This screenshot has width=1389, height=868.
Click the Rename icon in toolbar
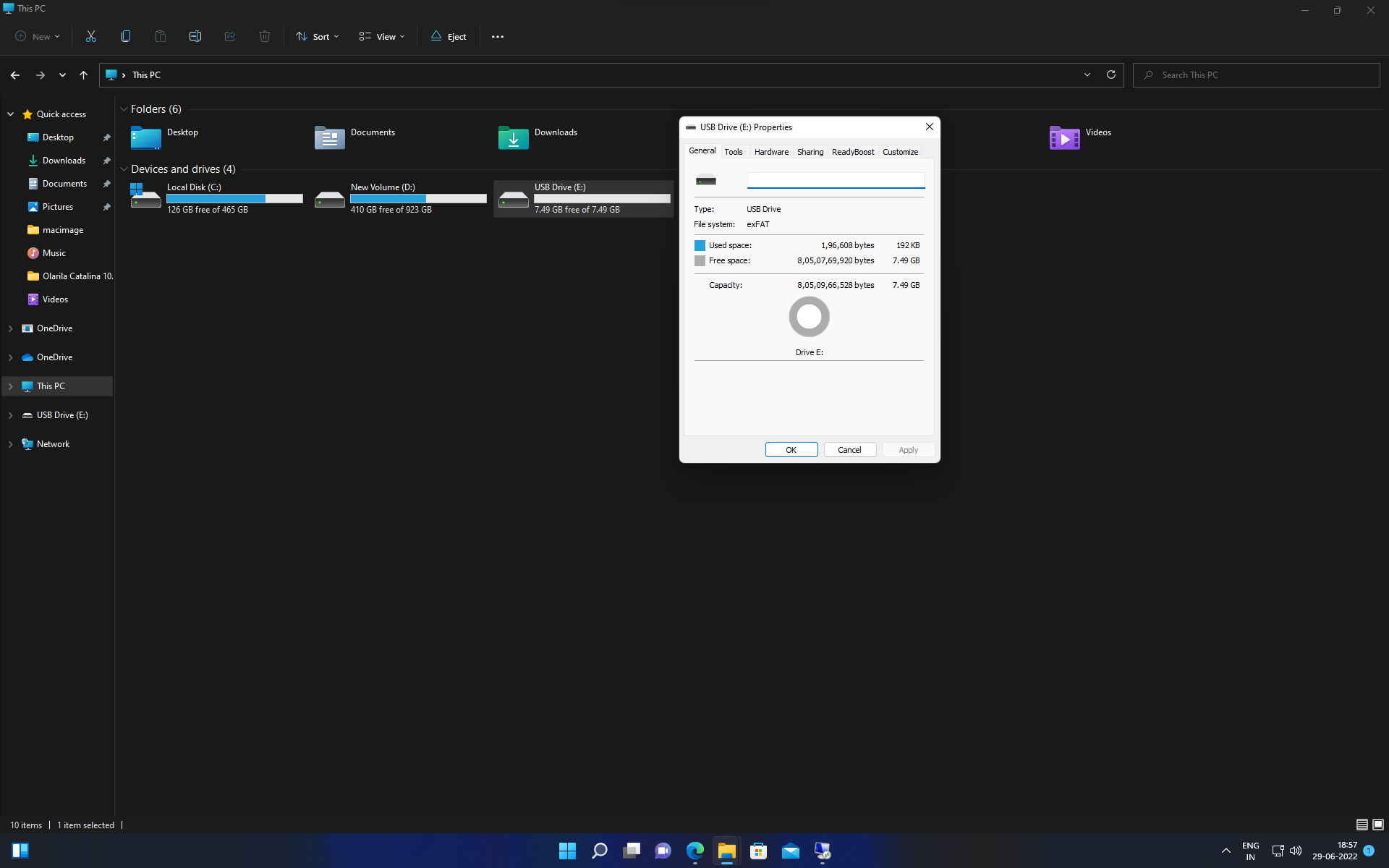(195, 36)
